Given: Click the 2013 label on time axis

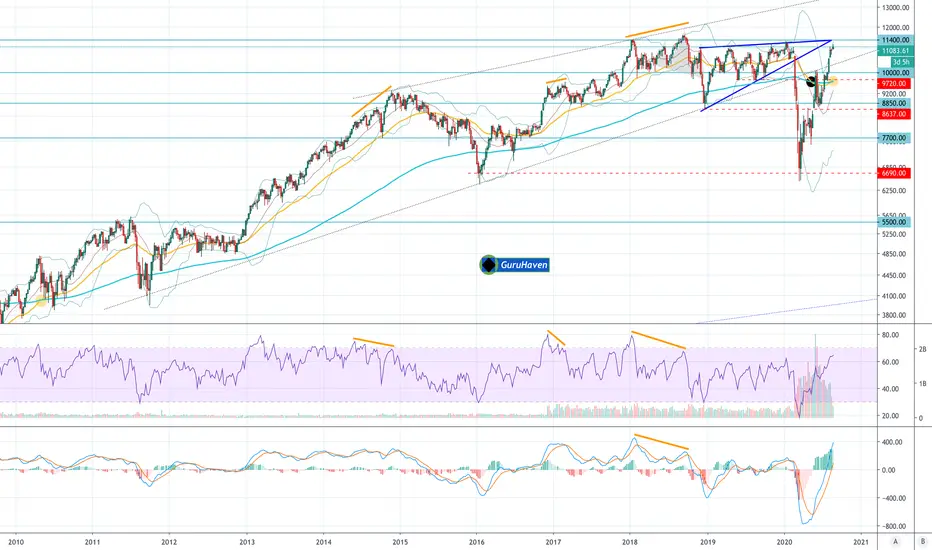Looking at the screenshot, I should (247, 542).
